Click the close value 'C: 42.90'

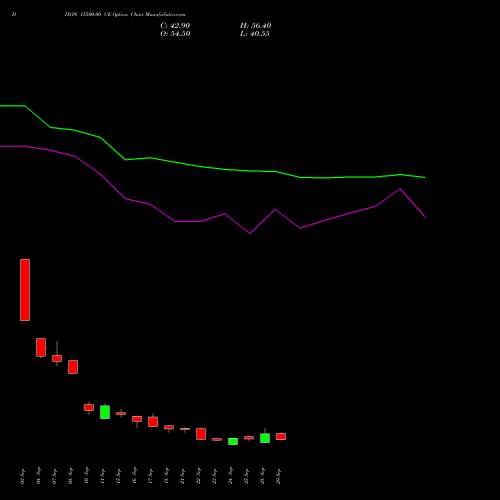tap(175, 26)
